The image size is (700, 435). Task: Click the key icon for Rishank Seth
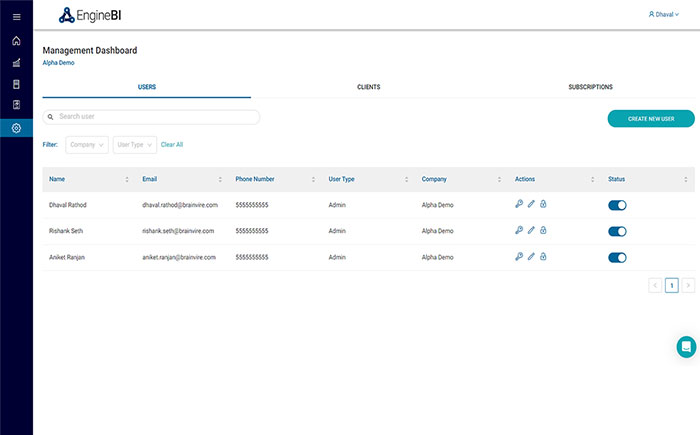519,230
